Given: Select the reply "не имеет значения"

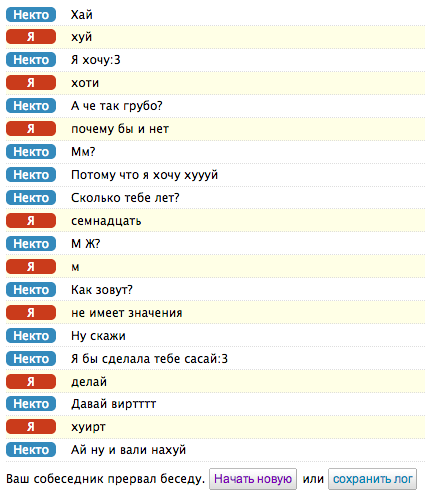Looking at the screenshot, I should coord(127,313).
